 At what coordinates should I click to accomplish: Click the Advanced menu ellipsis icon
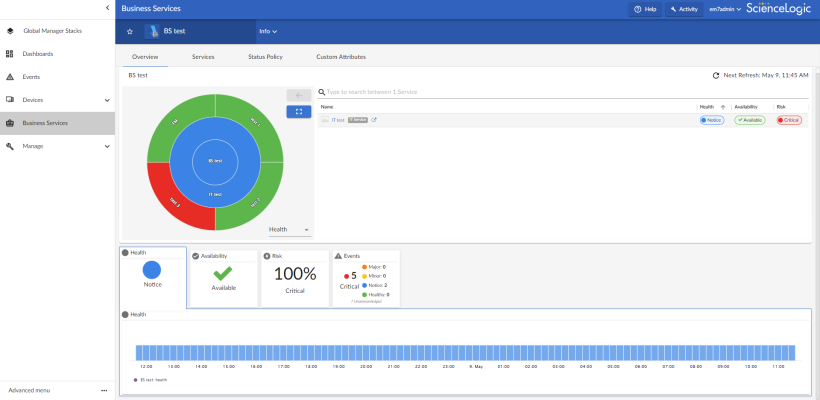[104, 390]
